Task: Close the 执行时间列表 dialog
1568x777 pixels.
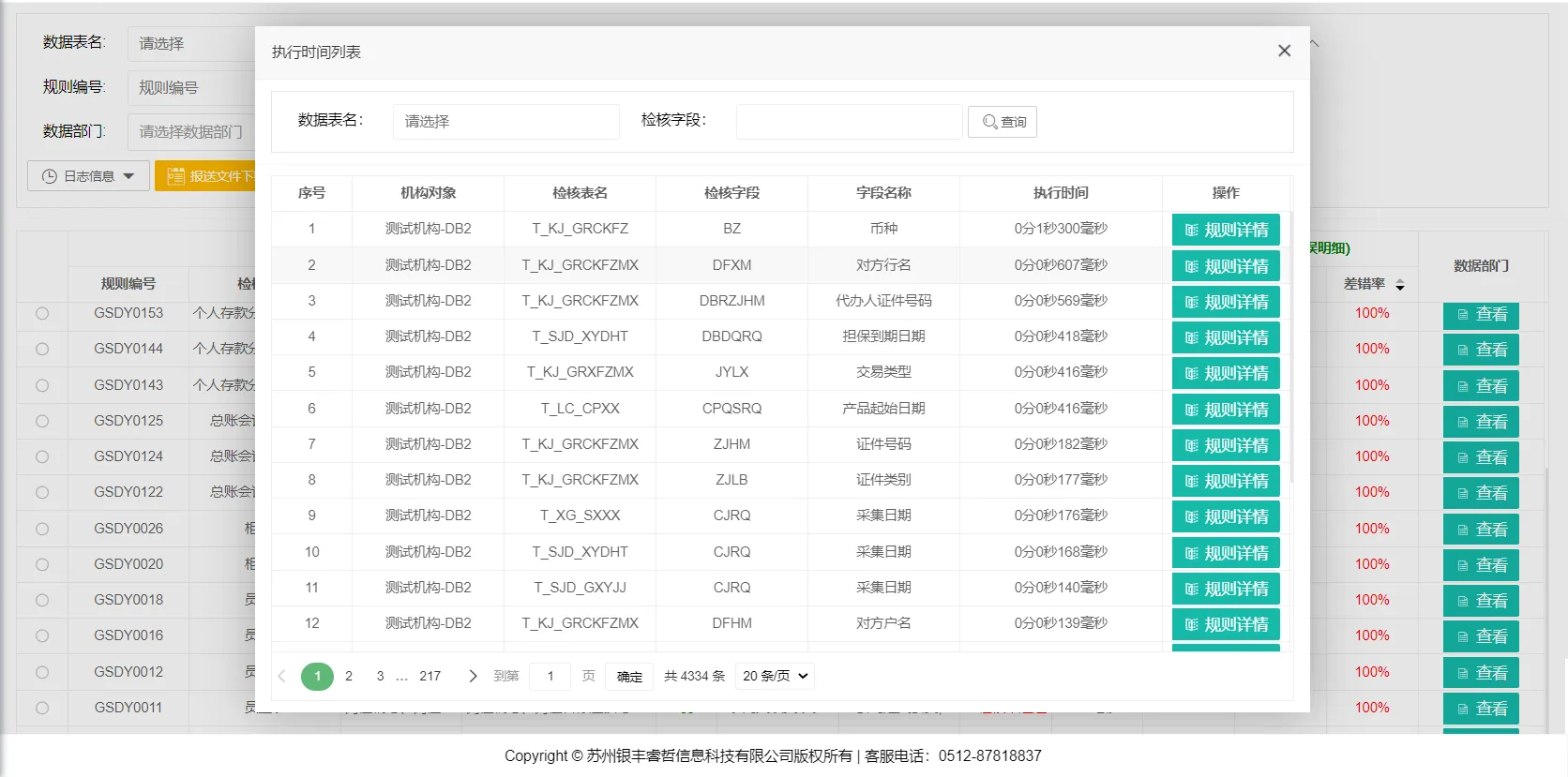Action: click(1284, 51)
